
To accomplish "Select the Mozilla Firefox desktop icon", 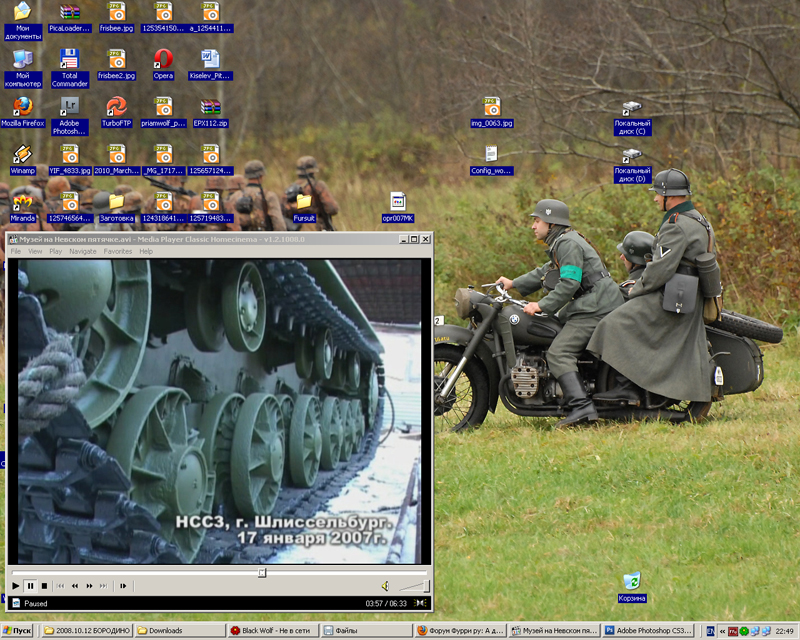I will (22, 107).
